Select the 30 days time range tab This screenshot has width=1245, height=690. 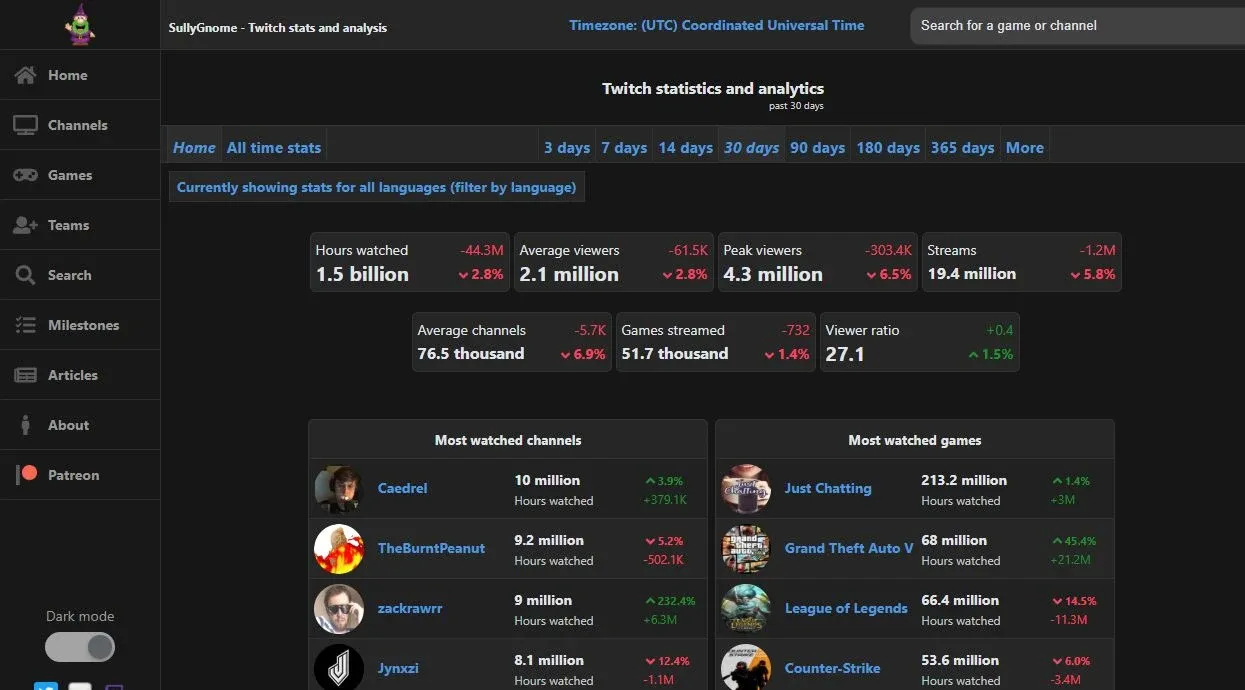[x=751, y=147]
